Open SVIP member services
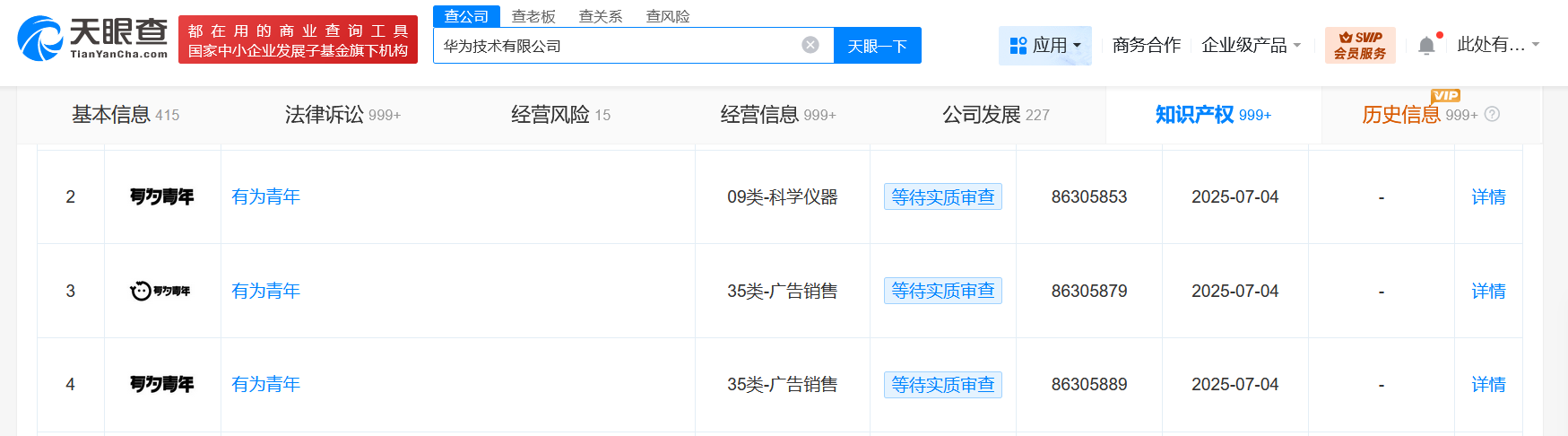Viewport: 1568px width, 436px height. coord(1359,46)
